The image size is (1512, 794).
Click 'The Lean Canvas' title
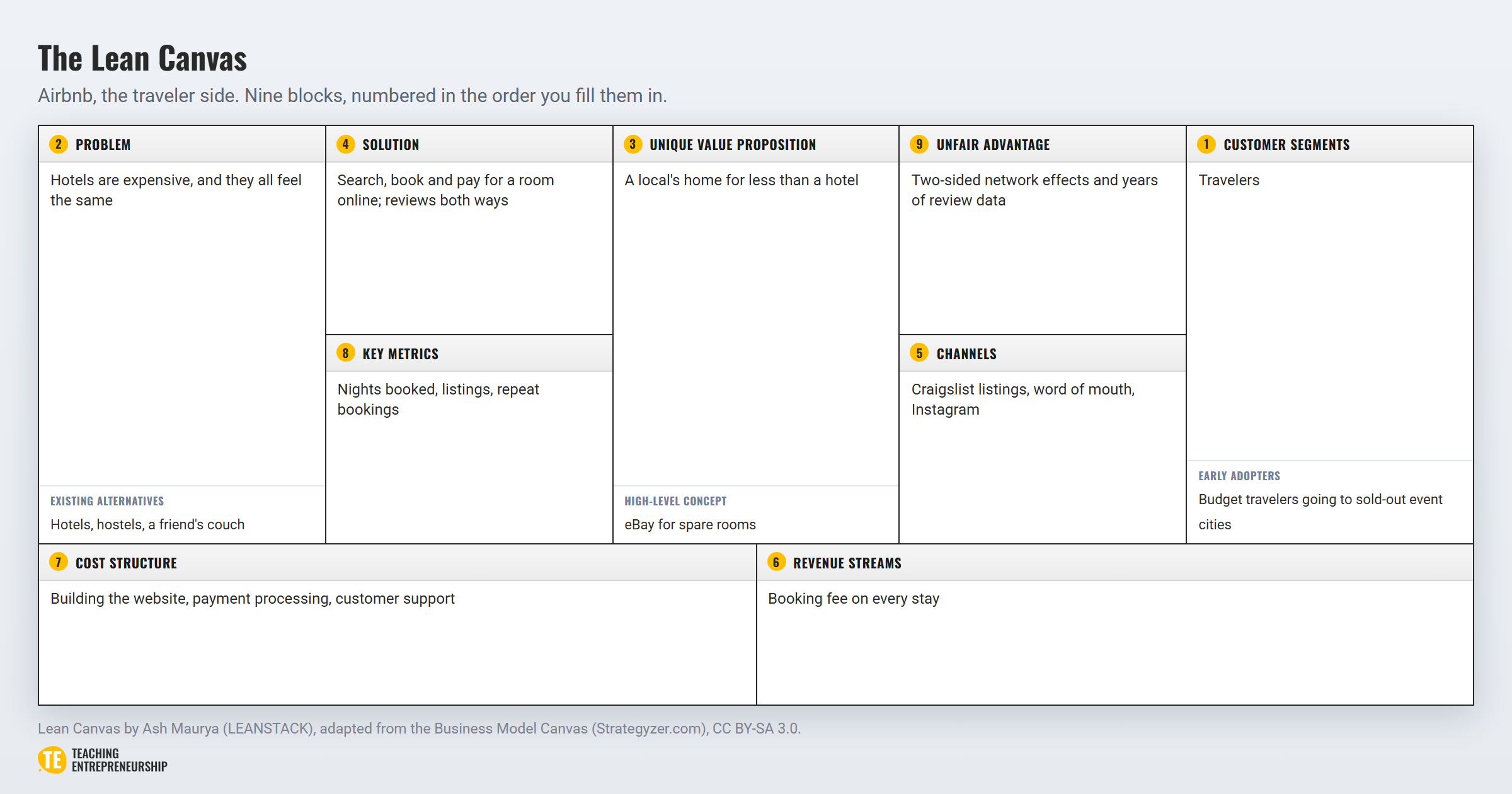[142, 59]
